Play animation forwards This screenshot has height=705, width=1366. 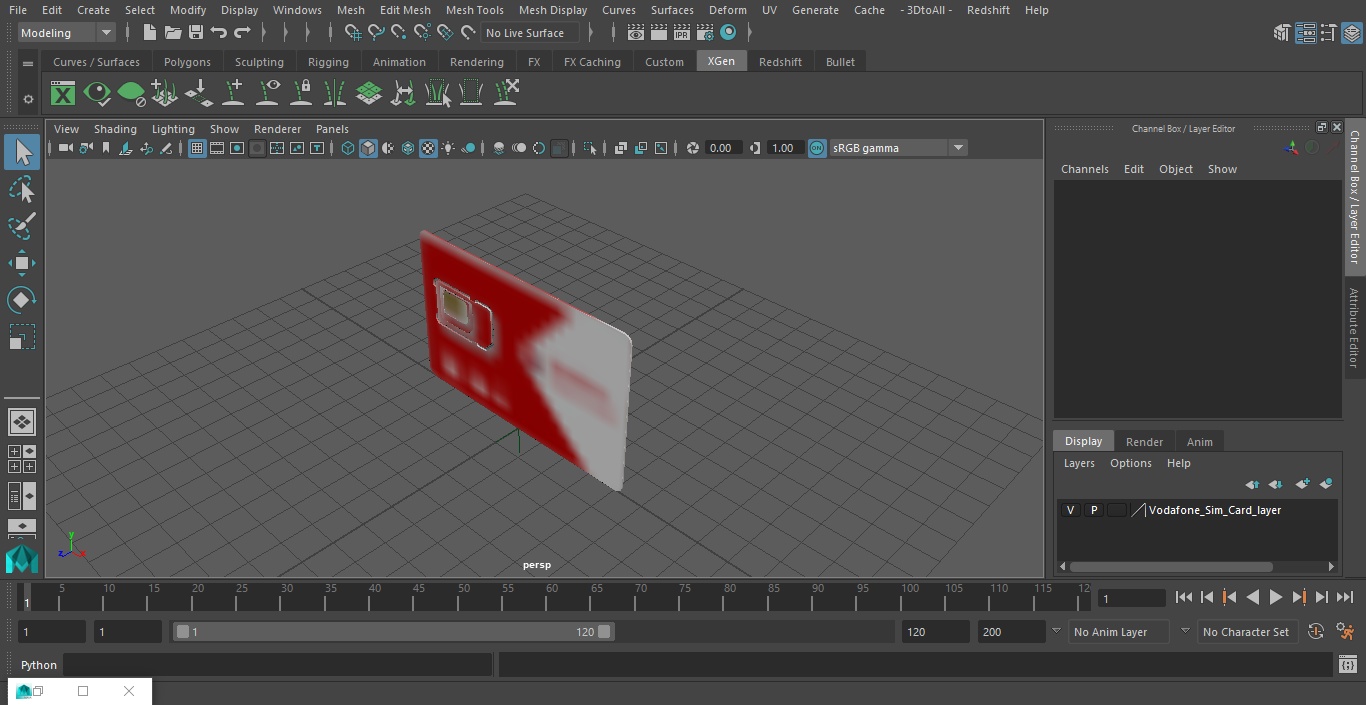click(1275, 597)
